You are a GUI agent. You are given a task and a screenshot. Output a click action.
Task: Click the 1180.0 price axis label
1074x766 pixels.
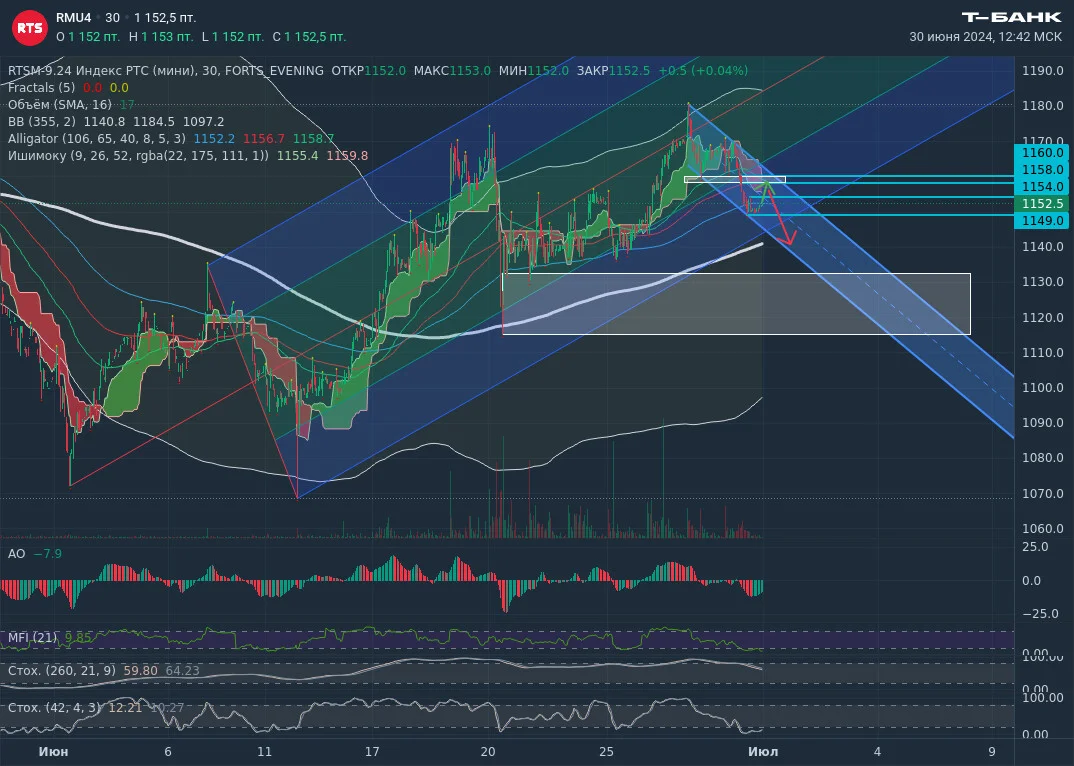click(x=1042, y=106)
